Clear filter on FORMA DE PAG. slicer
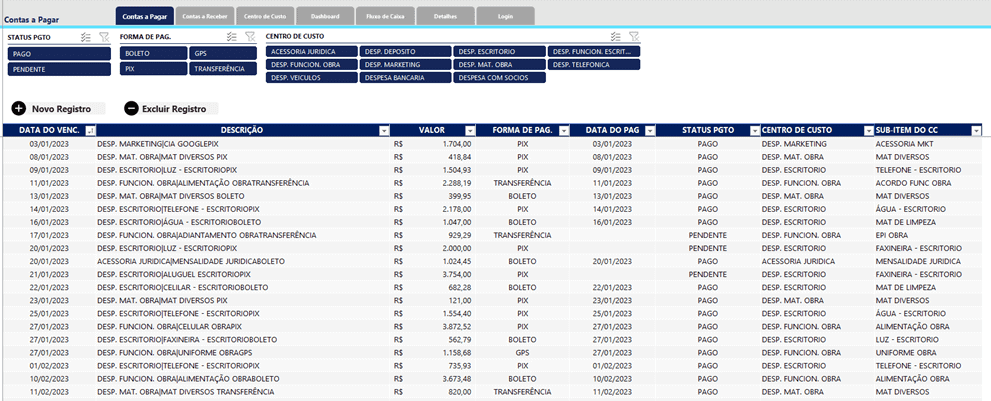991x401 pixels. point(250,37)
